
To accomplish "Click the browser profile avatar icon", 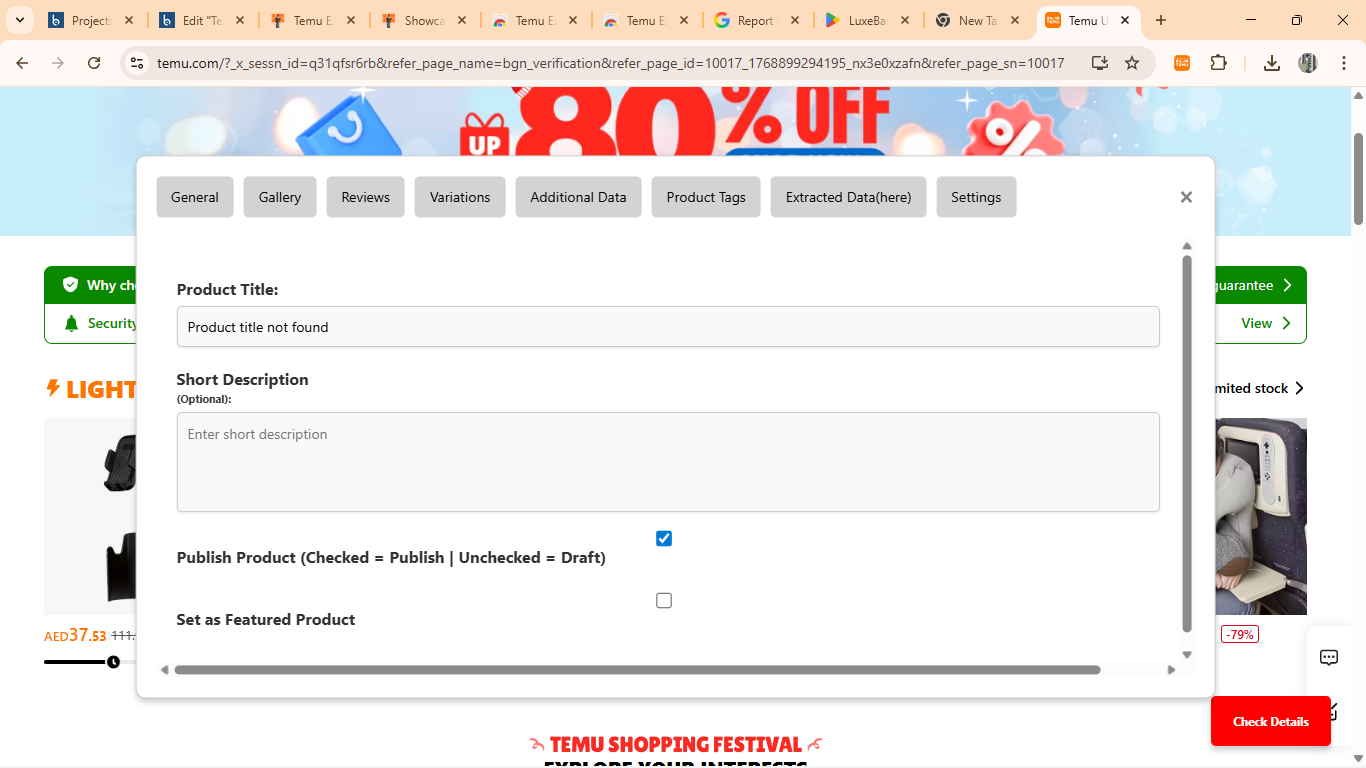I will coord(1308,62).
